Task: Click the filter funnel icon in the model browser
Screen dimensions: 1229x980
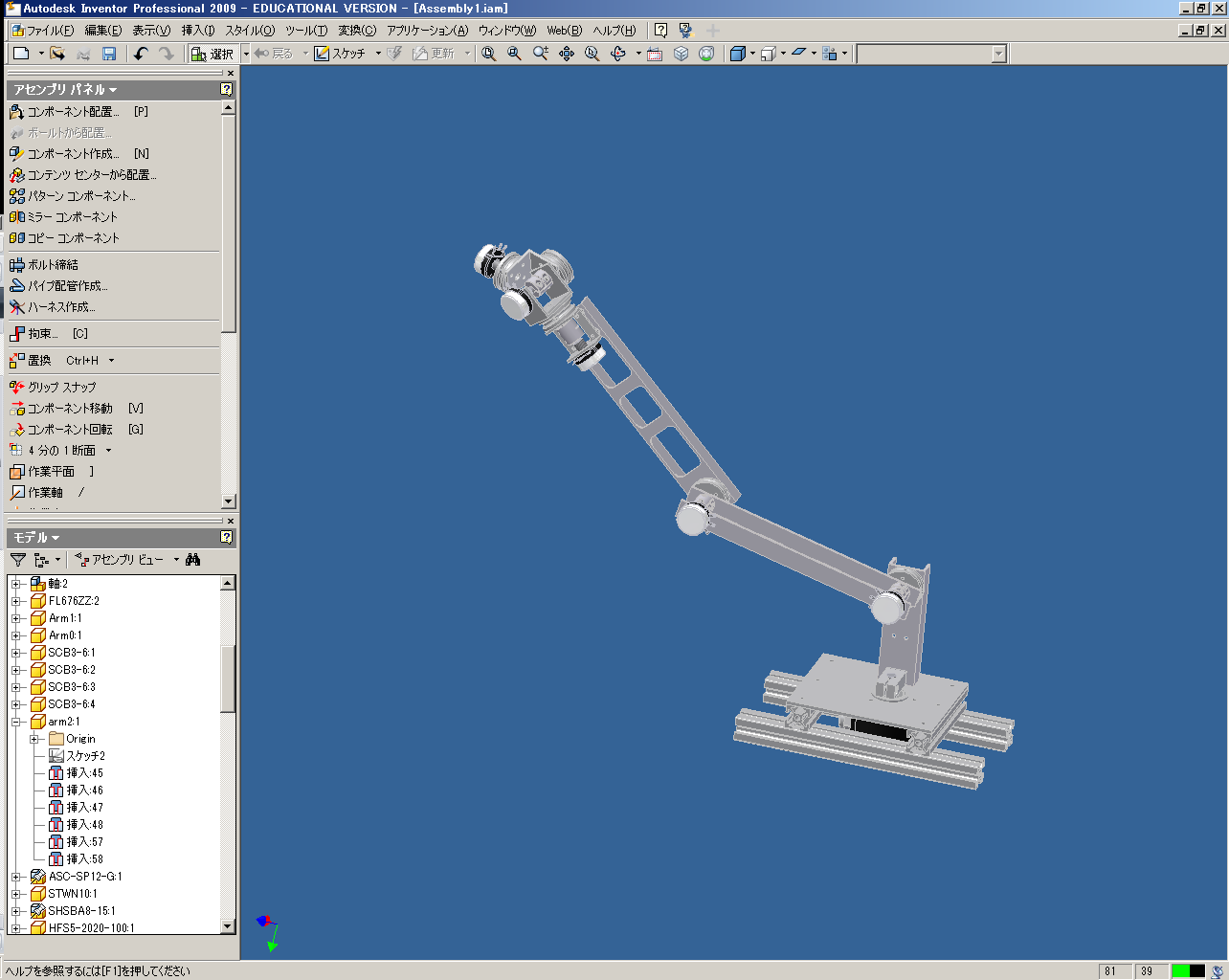Action: tap(18, 560)
